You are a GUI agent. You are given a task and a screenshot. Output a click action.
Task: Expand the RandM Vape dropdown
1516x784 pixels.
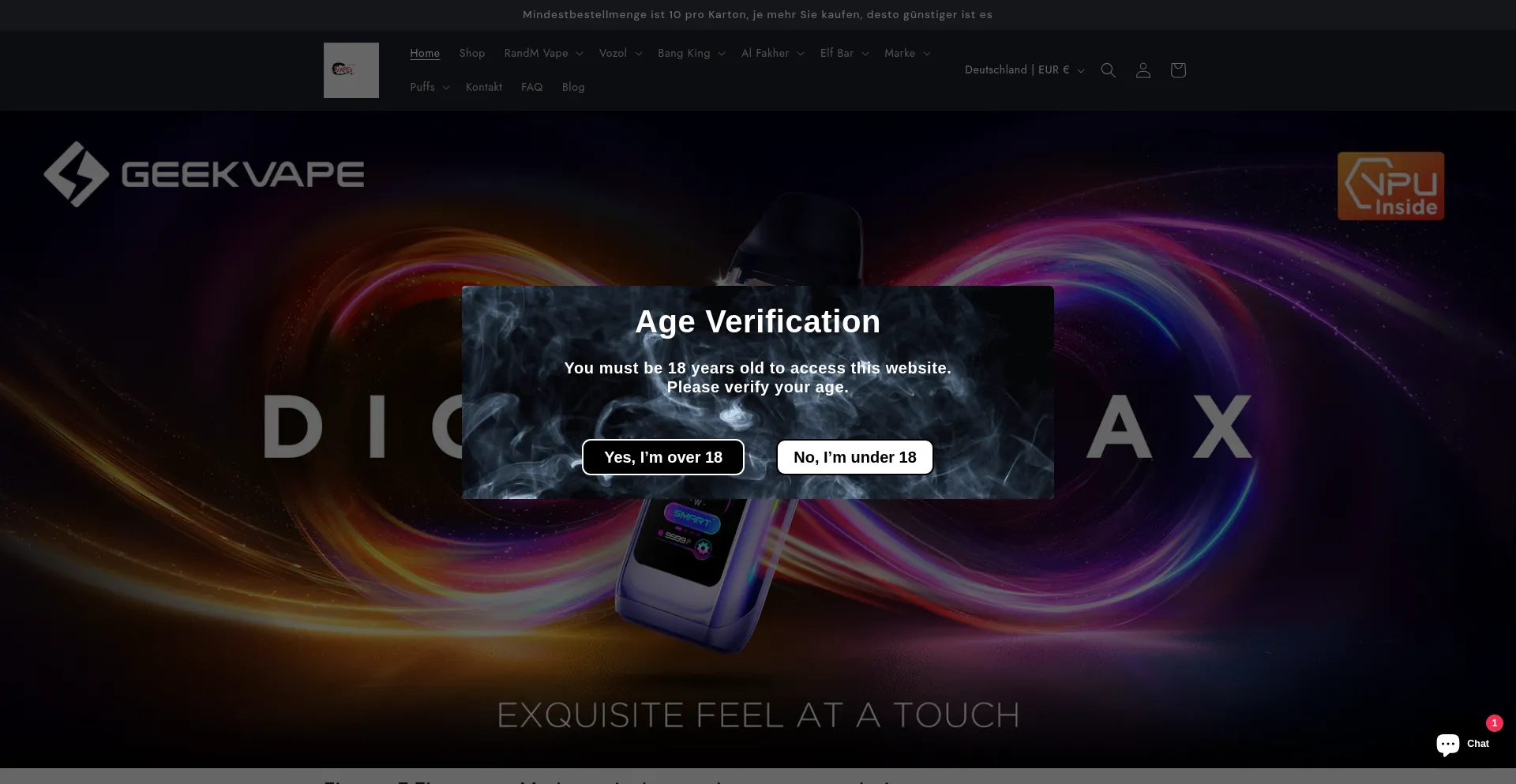pyautogui.click(x=543, y=53)
